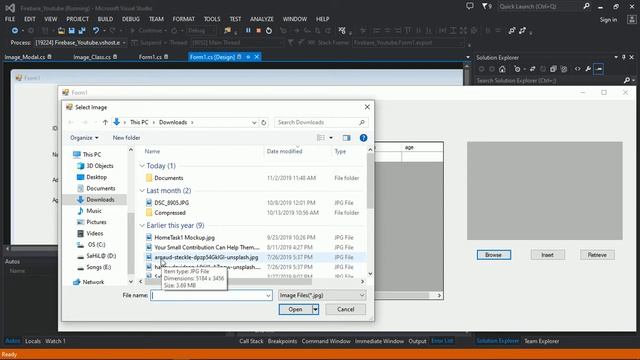
Task: Click the account avatar icon by Sign in
Action: click(x=631, y=20)
